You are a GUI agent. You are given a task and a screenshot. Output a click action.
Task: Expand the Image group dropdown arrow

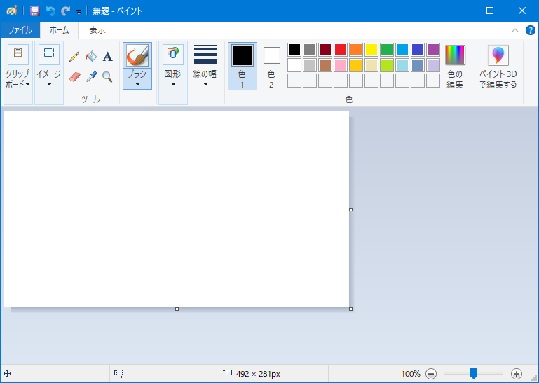[49, 84]
